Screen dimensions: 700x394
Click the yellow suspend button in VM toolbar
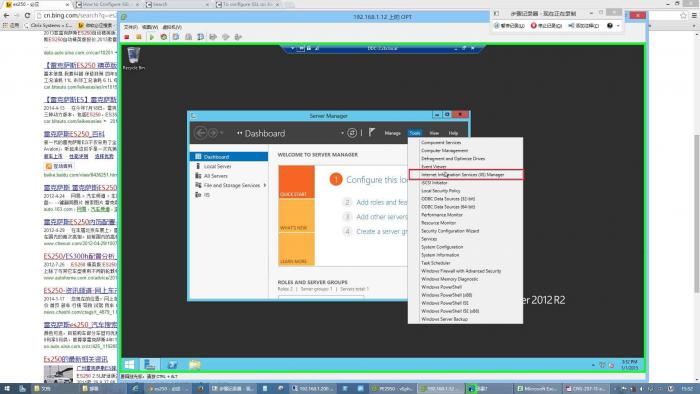point(139,37)
